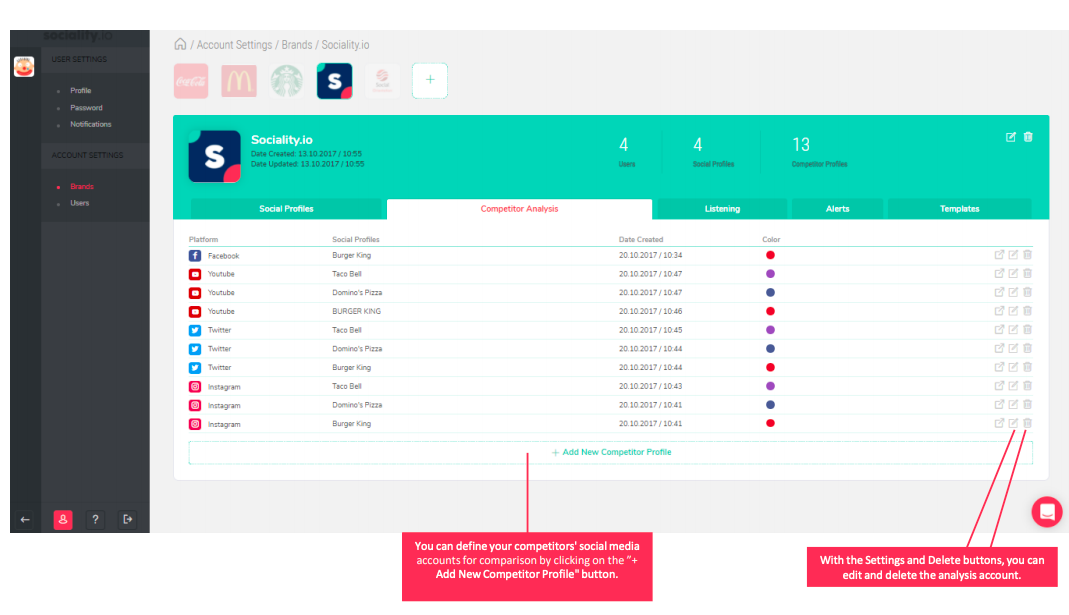The image size is (1069, 615).
Task: Select Brands under Account Settings
Action: (x=82, y=186)
